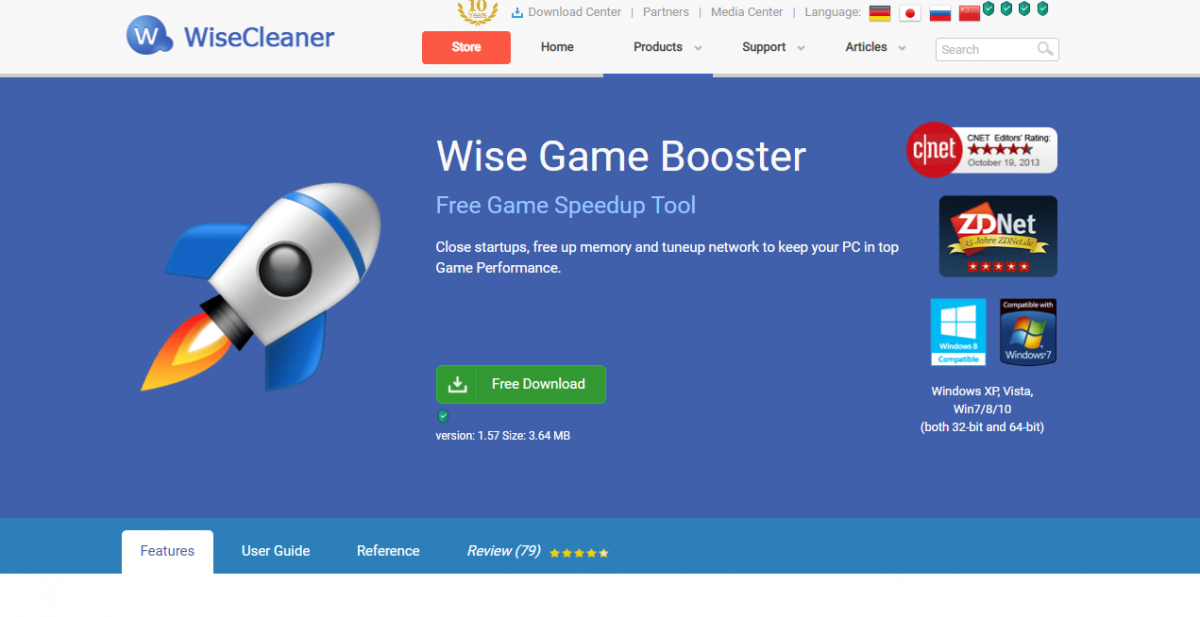Open the CNET Editors' Rating badge
The width and height of the screenshot is (1200, 617).
coord(982,150)
